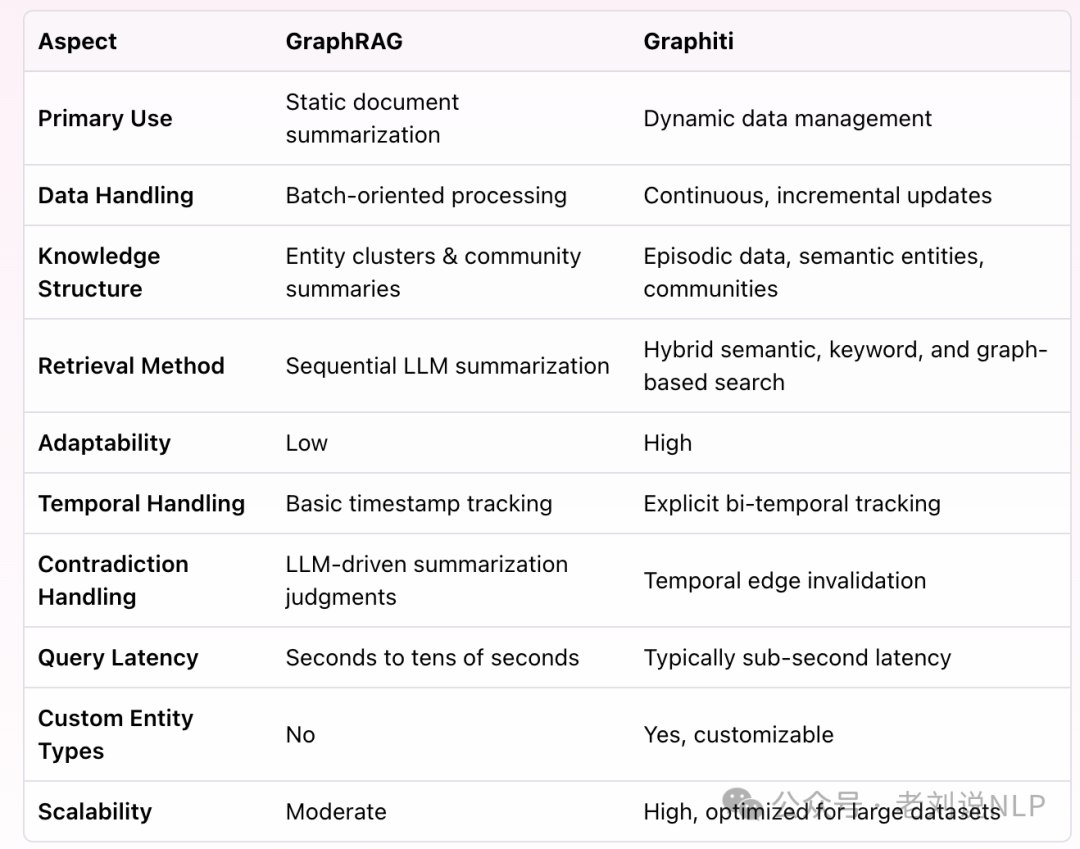Click the Data Handling row label
1080x849 pixels.
(116, 196)
